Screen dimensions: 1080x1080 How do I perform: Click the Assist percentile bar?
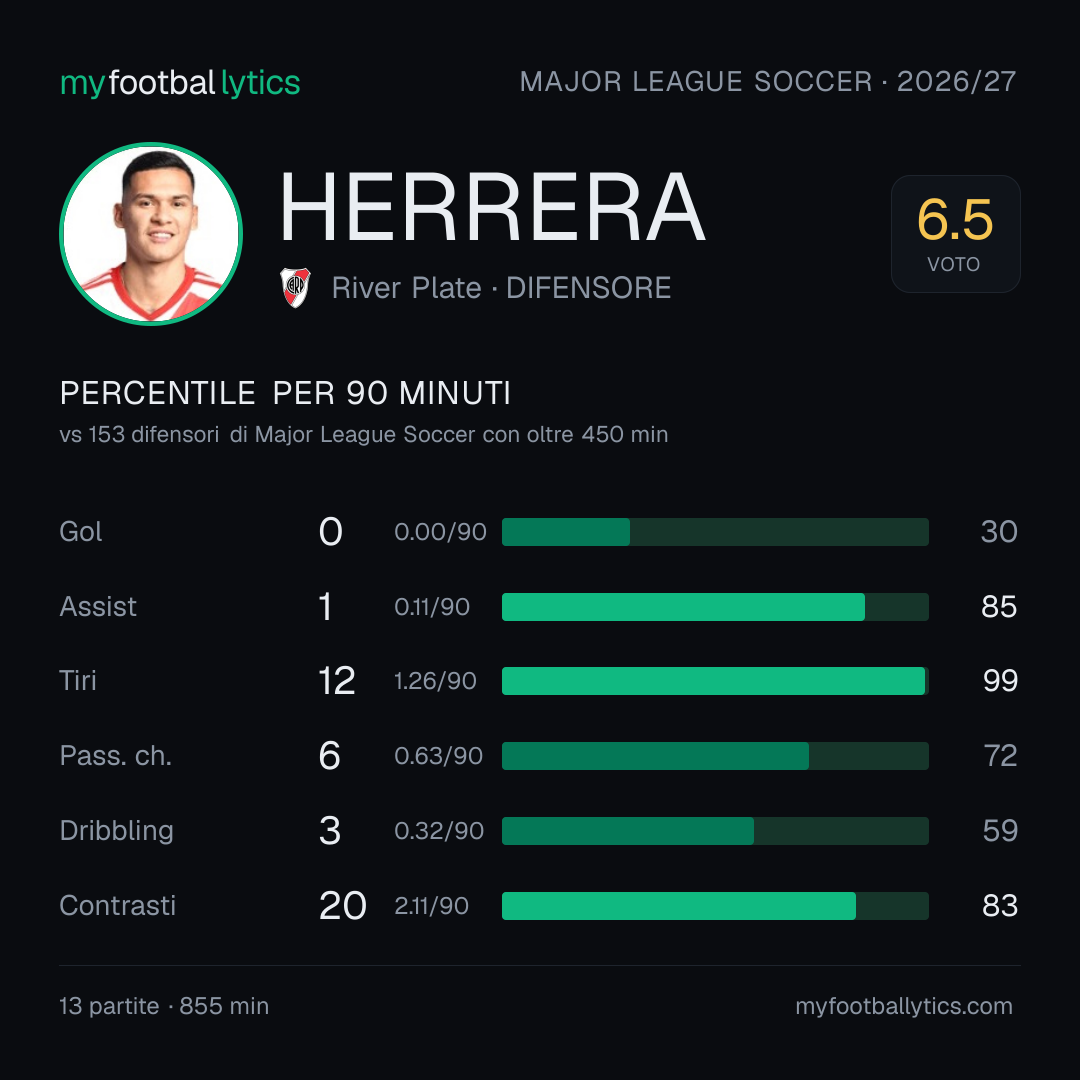click(x=715, y=607)
